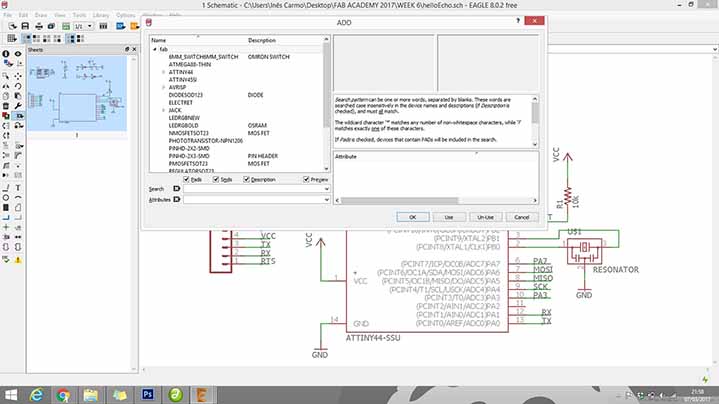Select the filled Rectangle tool
The image size is (719, 404).
tap(6, 208)
